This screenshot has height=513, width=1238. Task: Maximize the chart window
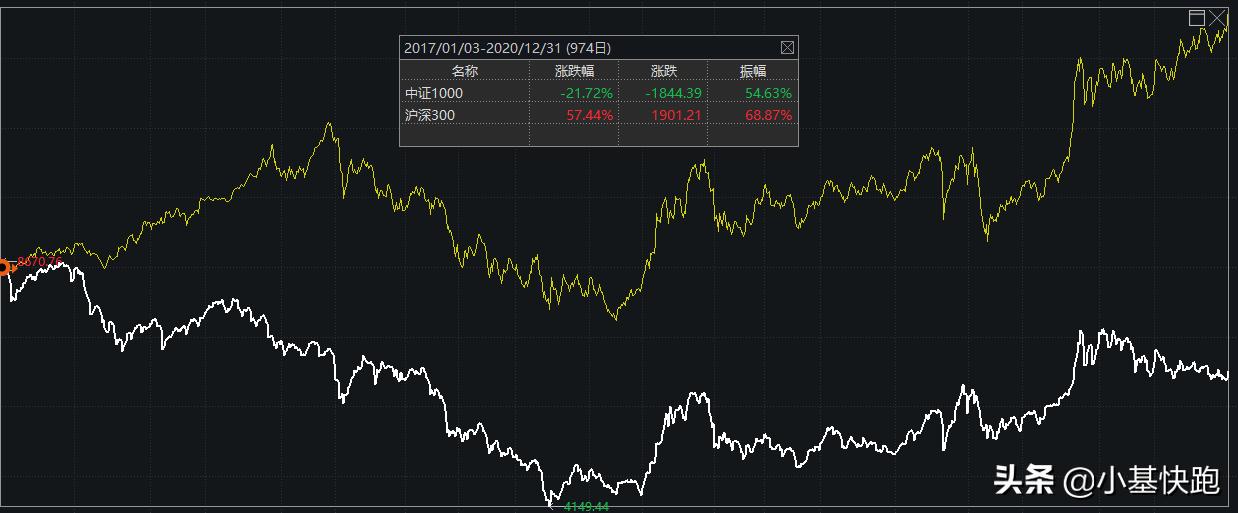1196,17
